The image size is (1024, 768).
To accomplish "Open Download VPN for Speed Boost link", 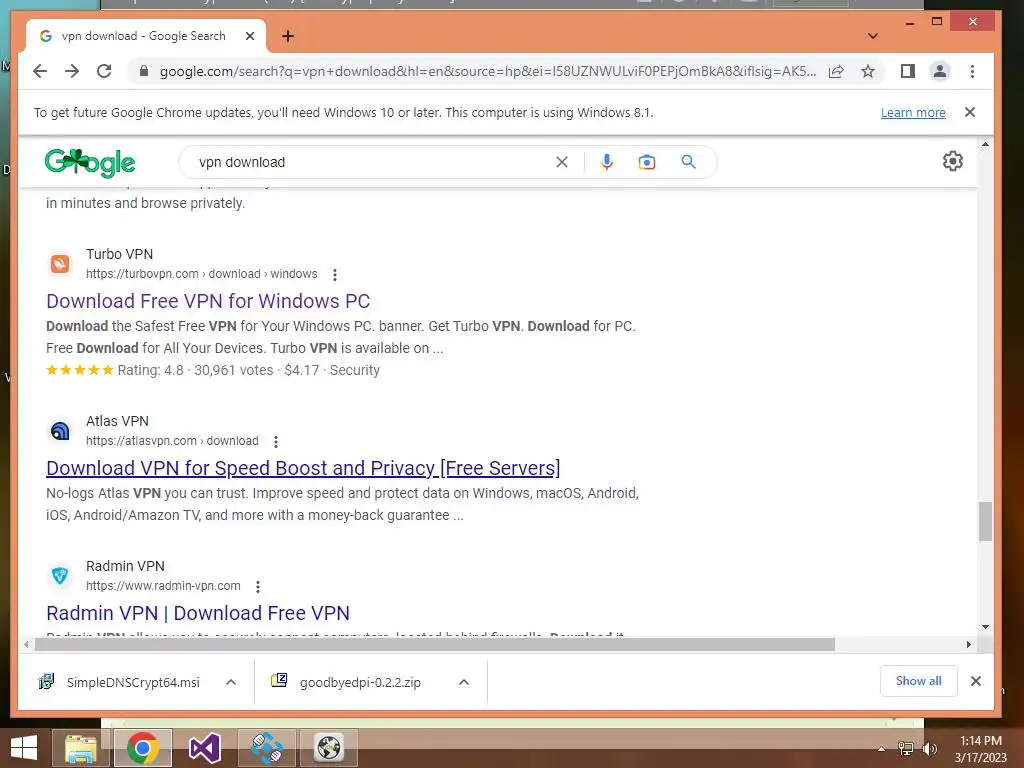I will (303, 468).
